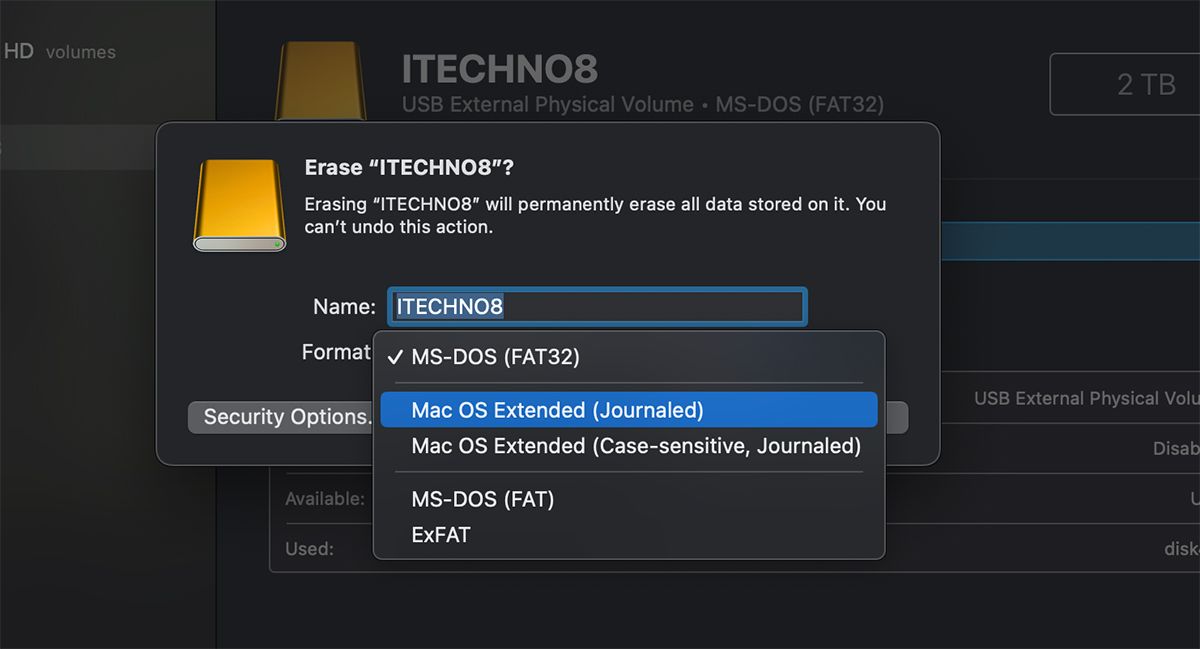Open the Security Options button
Screen dimensions: 1200x649
pyautogui.click(x=282, y=417)
